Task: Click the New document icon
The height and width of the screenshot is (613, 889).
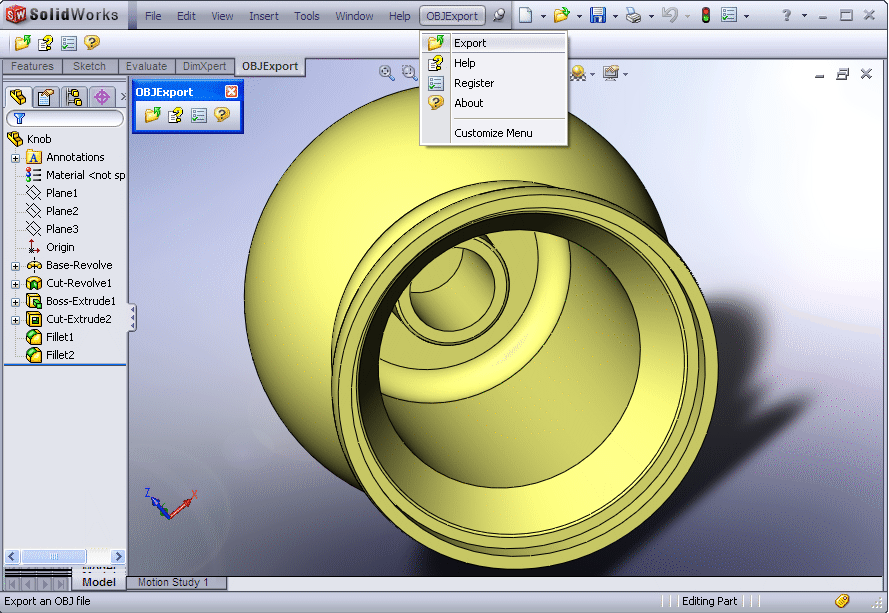Action: (x=526, y=15)
